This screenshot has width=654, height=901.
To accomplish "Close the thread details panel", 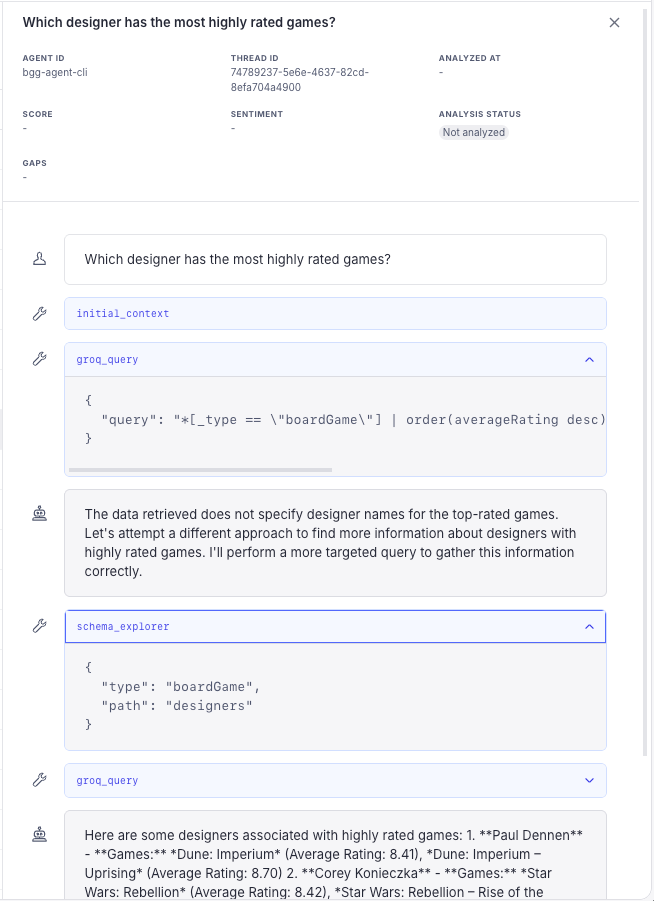I will coord(614,22).
